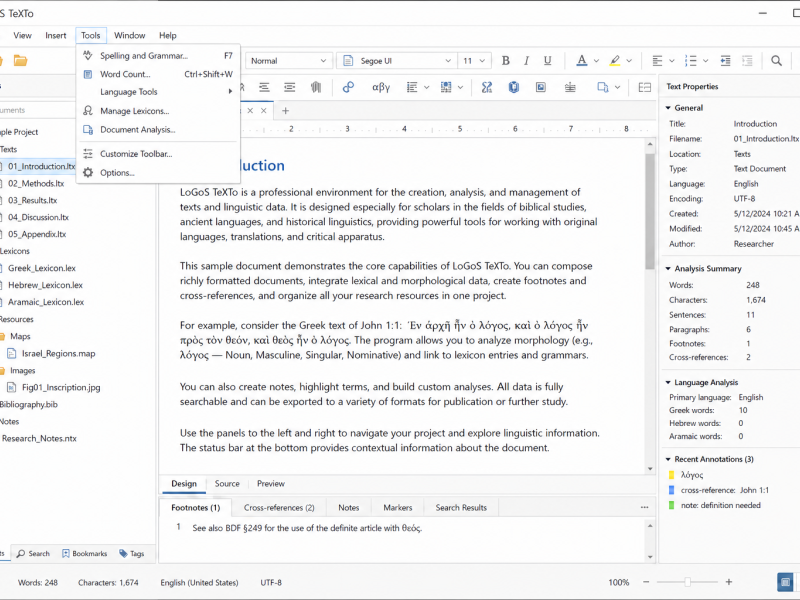Click the numbered outline list icon in second toolbar
The image size is (800, 600).
click(x=412, y=87)
